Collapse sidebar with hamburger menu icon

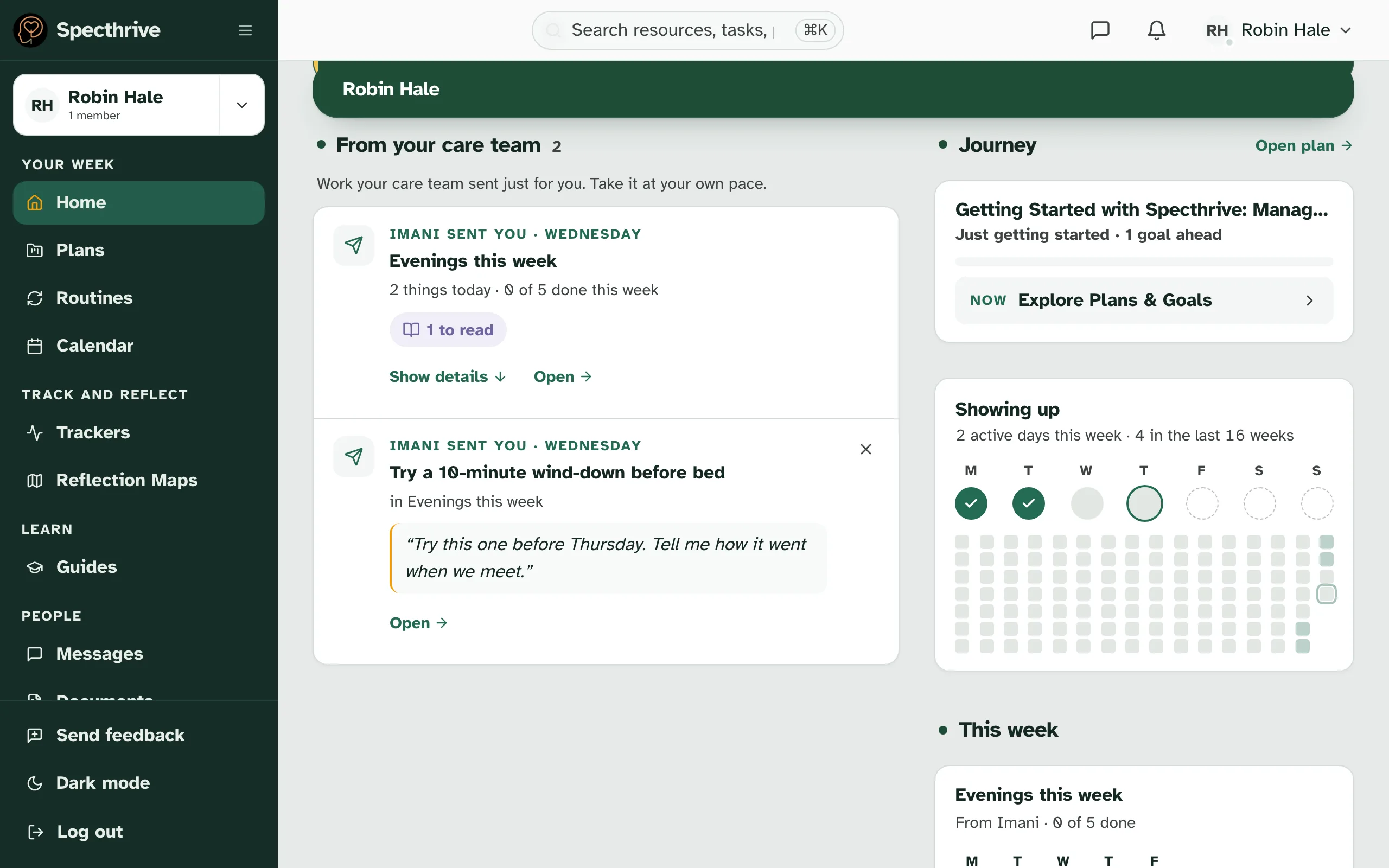pos(245,30)
